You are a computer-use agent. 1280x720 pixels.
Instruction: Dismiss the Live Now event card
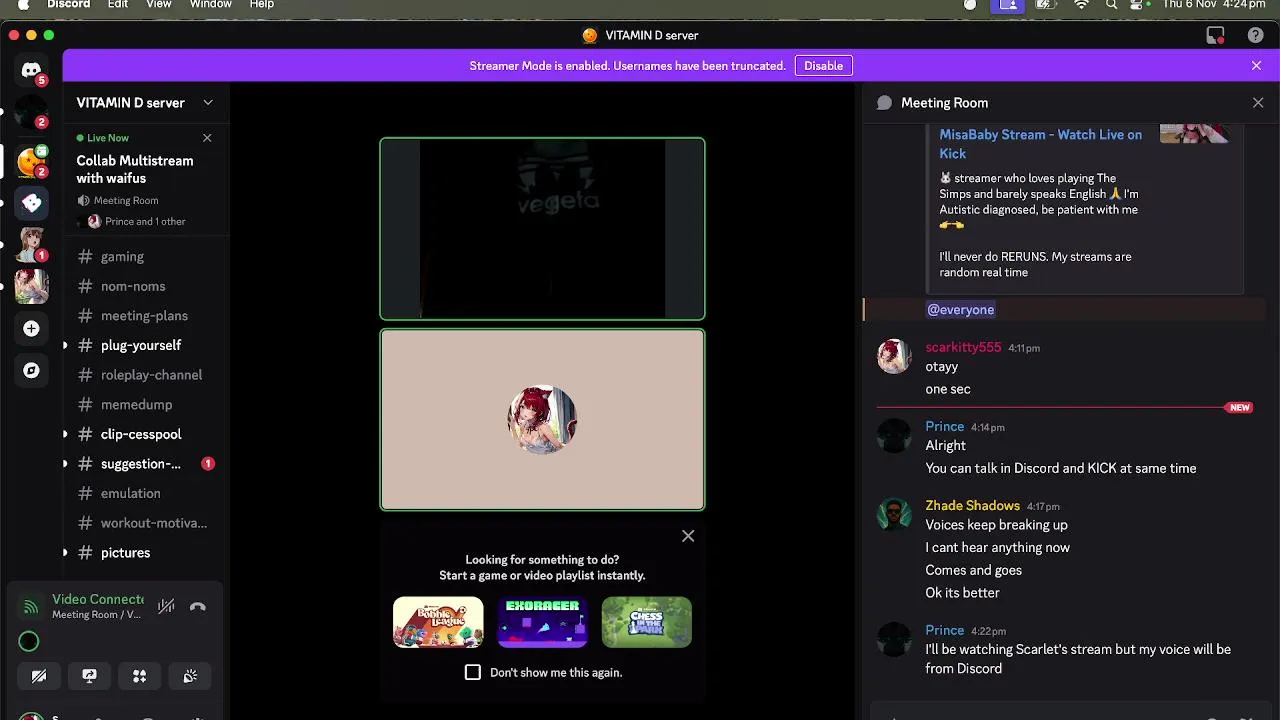(207, 138)
